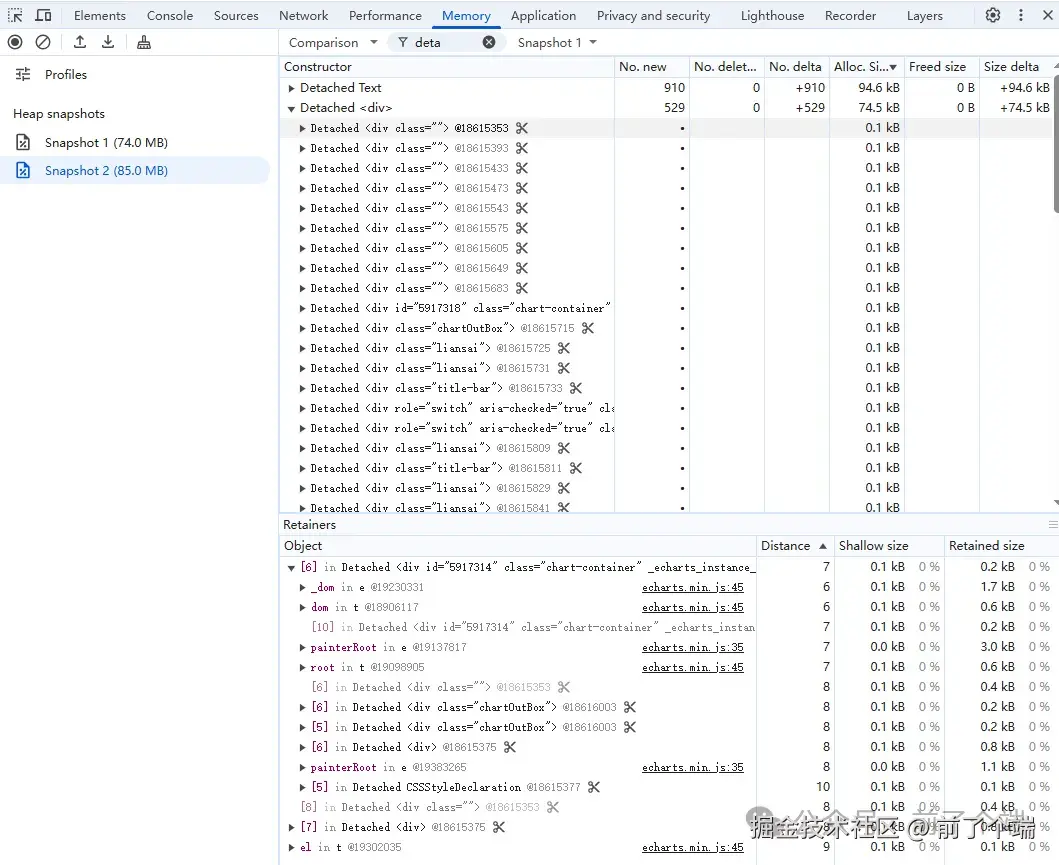Click the Snapshot 2 file icon
The image size is (1059, 865).
(x=23, y=170)
